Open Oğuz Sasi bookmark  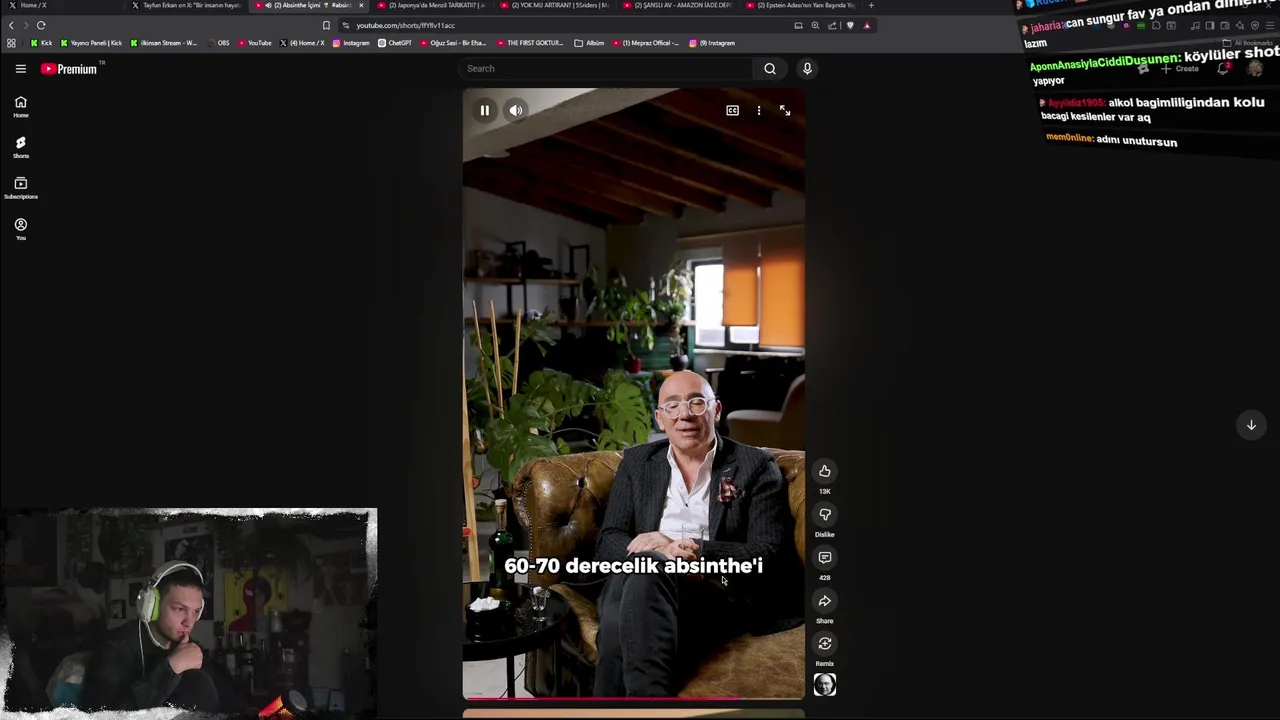click(x=453, y=43)
